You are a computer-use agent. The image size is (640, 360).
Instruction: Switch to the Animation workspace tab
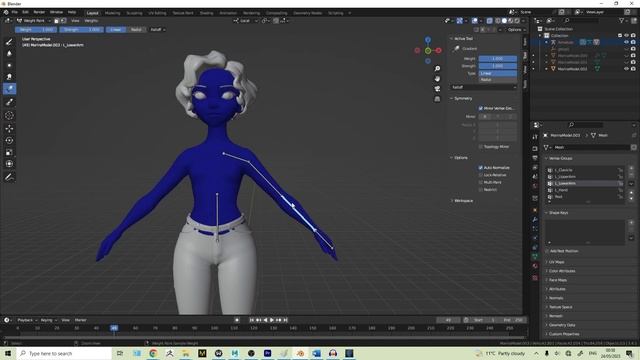coord(228,13)
